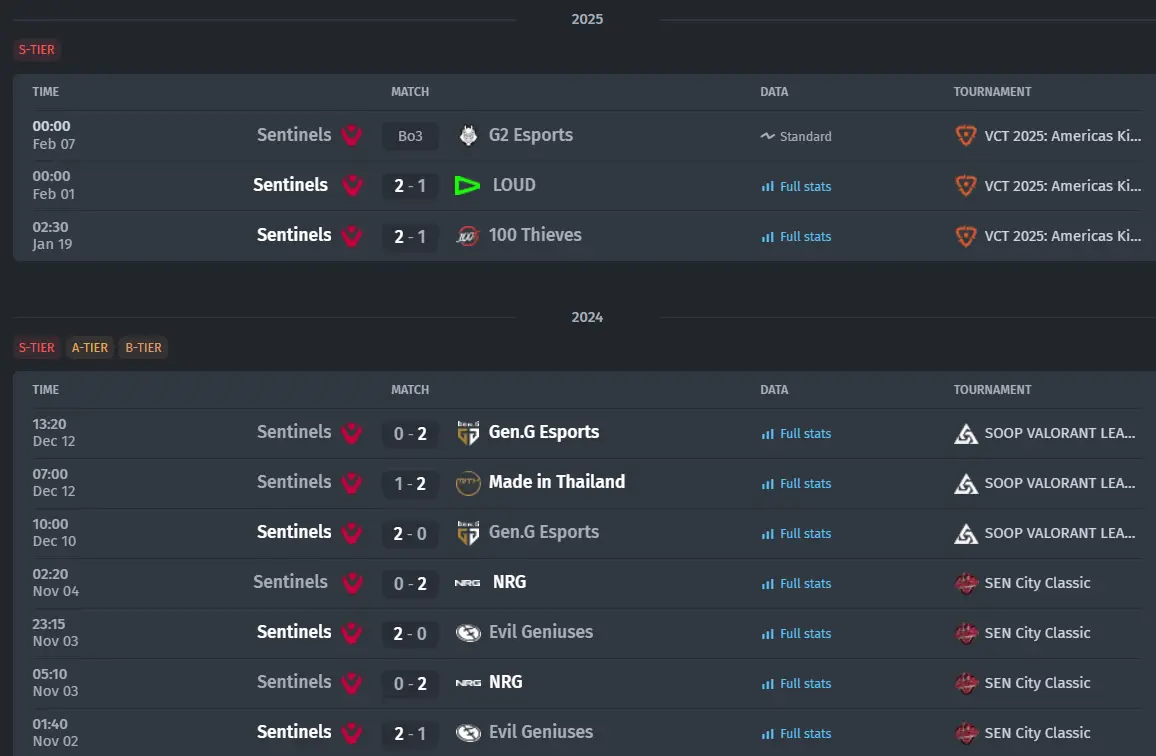
Task: Click Evil Geniuses logo in the Nov 02 match
Action: [468, 733]
